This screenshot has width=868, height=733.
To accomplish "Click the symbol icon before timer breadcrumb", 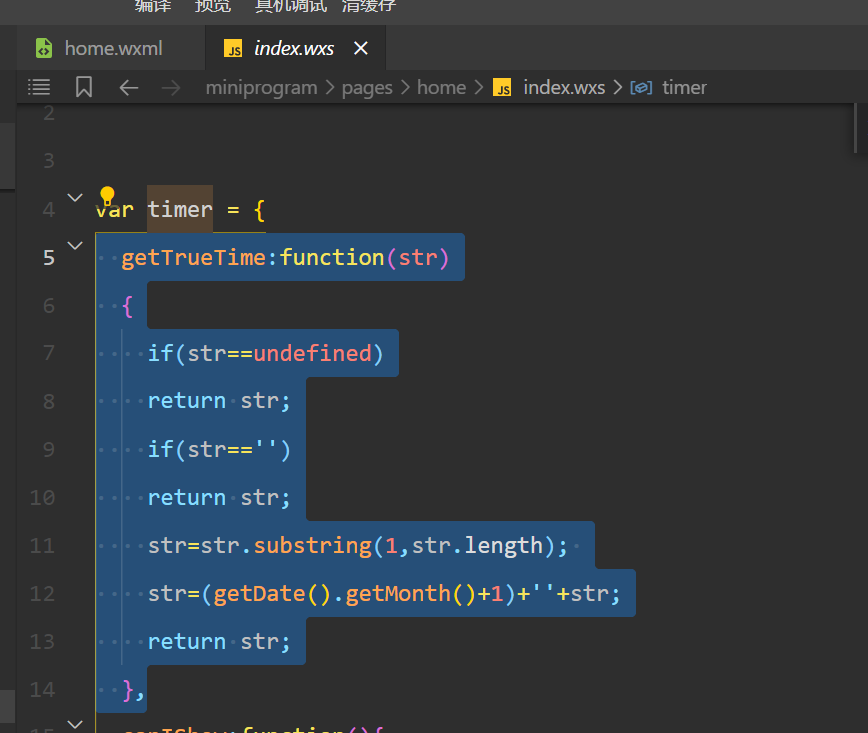I will click(x=641, y=87).
